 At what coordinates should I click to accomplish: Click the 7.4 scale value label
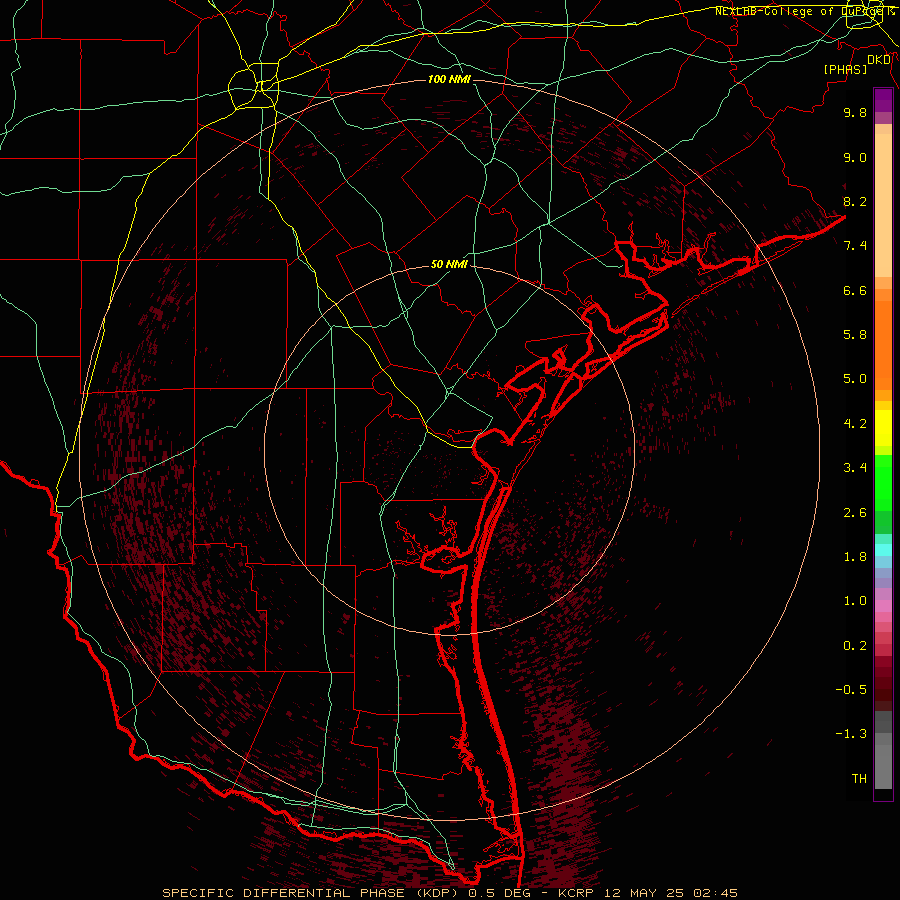[855, 246]
